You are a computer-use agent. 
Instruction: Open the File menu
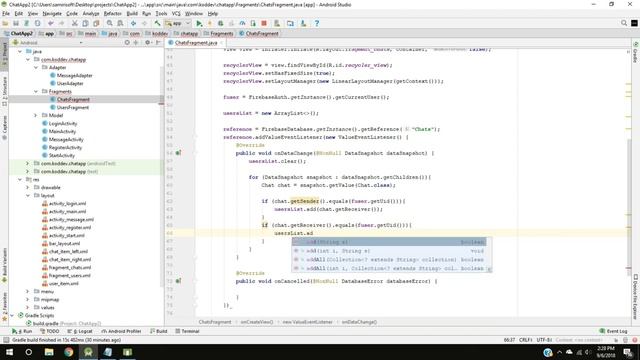coord(6,13)
